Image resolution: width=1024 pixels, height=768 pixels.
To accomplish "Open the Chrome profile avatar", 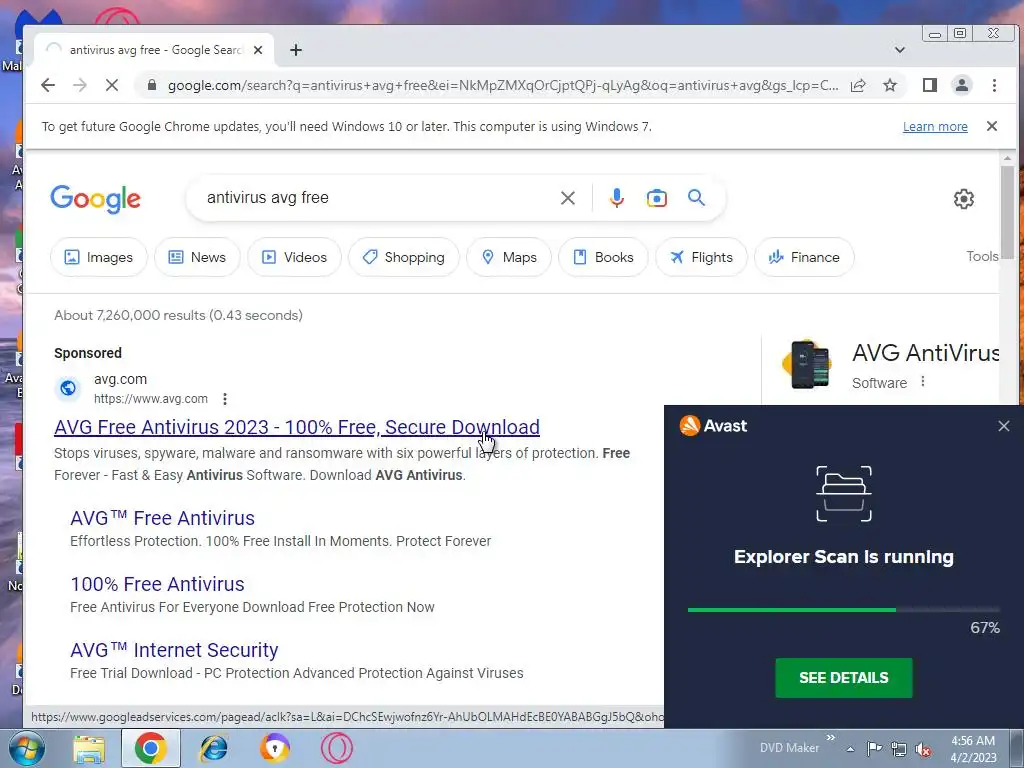I will [961, 85].
